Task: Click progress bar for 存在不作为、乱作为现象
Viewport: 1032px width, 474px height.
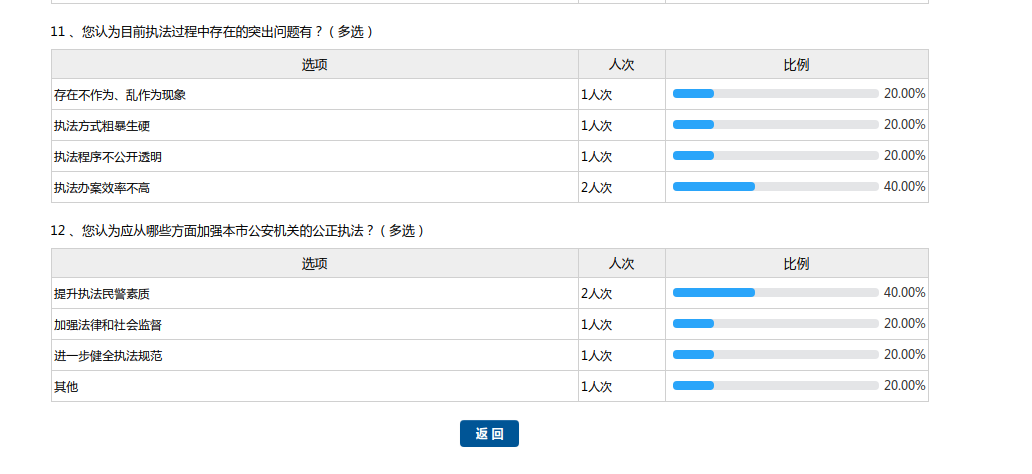Action: [775, 94]
